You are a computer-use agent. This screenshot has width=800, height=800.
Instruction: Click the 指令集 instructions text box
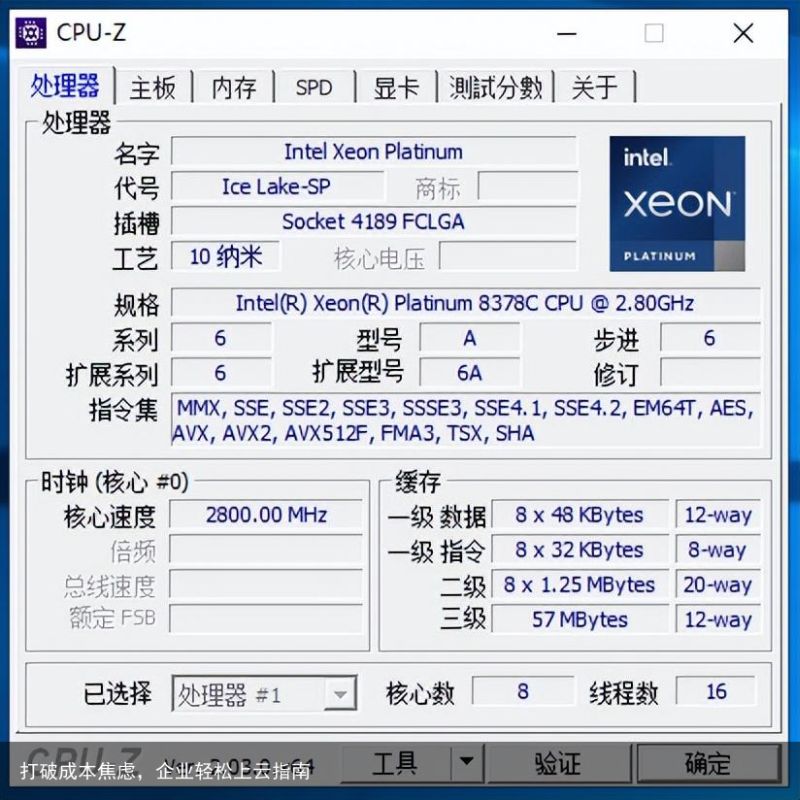[x=465, y=420]
